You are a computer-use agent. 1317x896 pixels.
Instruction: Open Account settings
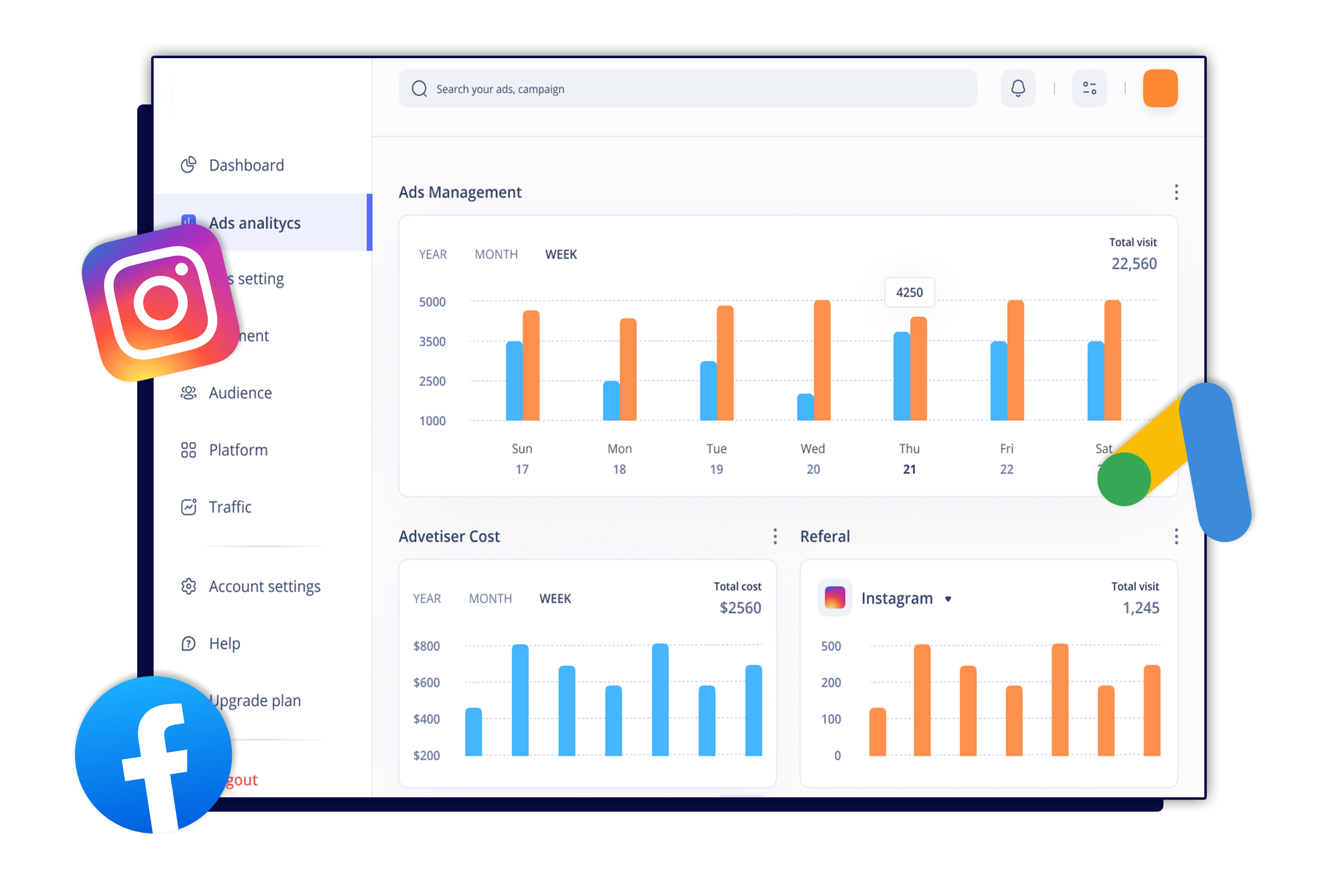coord(265,586)
